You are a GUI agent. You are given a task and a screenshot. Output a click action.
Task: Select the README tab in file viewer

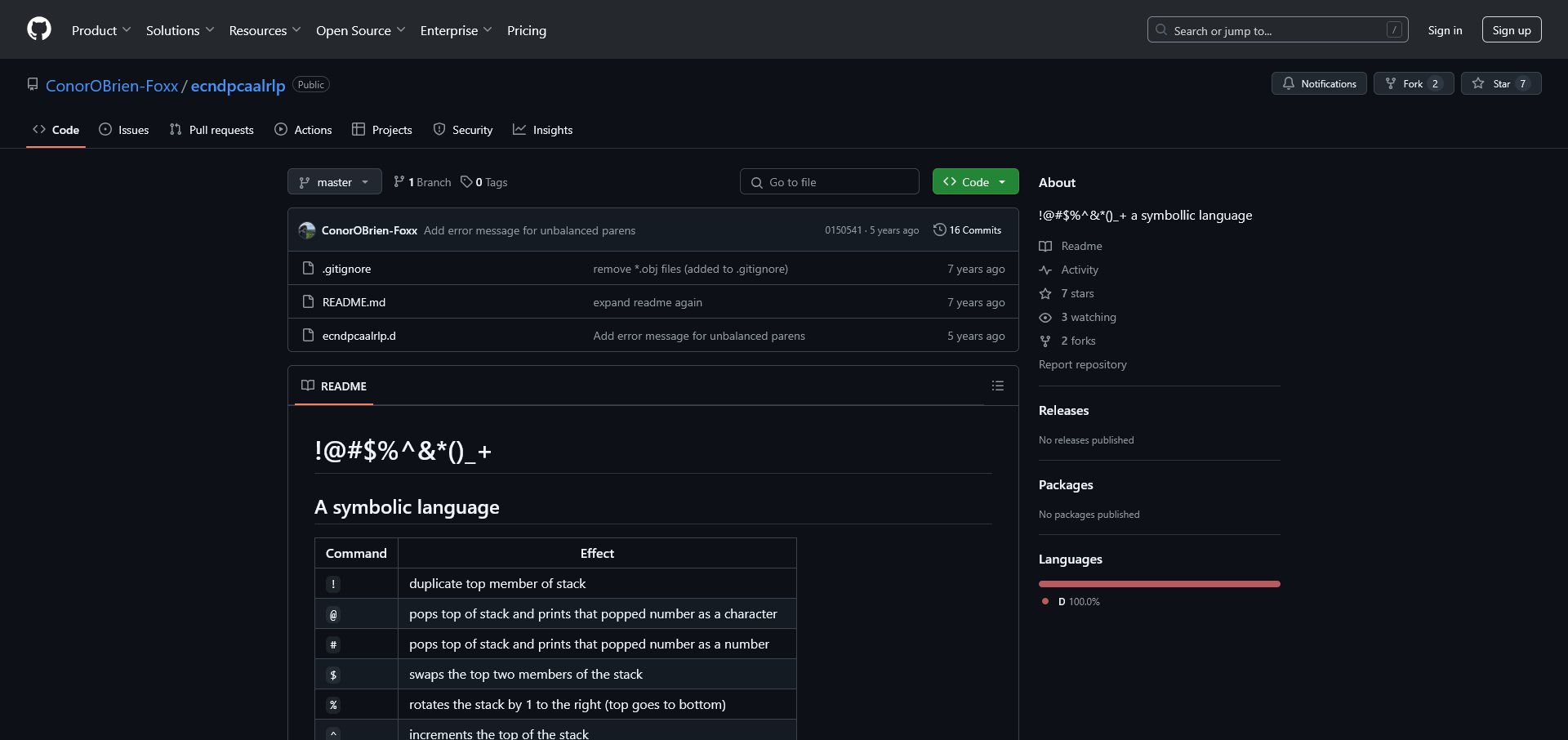(334, 386)
